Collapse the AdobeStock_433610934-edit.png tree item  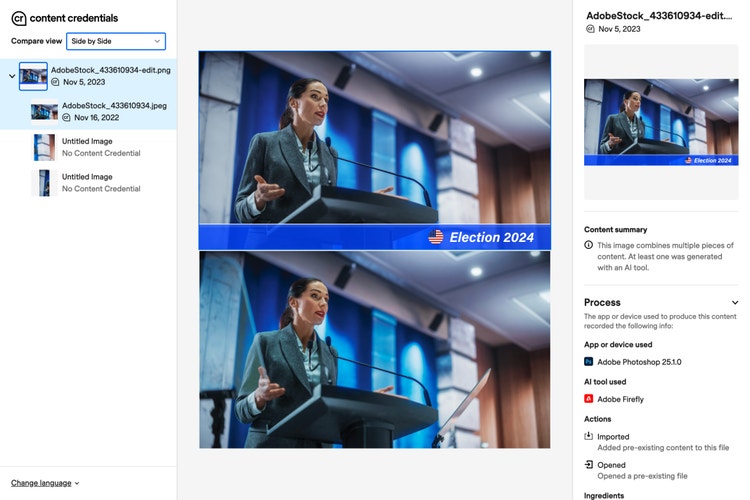click(10, 76)
